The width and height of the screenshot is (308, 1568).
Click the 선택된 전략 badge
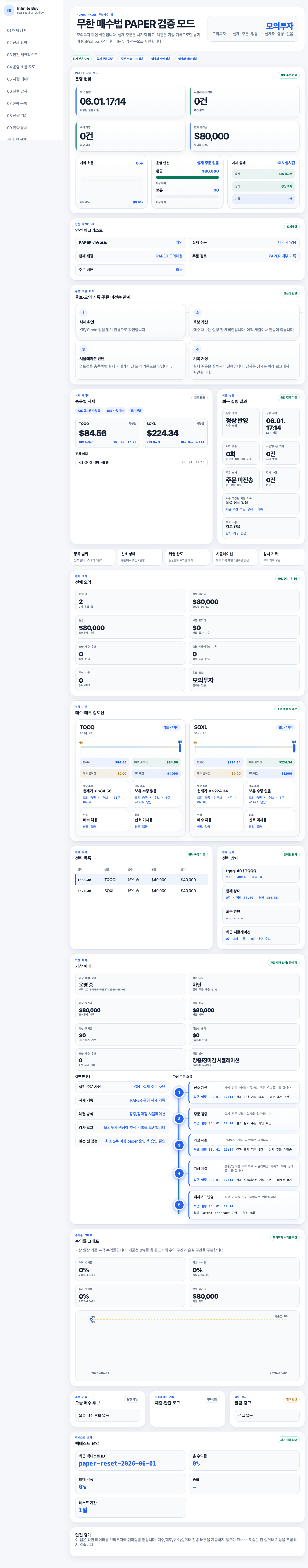coord(290,855)
